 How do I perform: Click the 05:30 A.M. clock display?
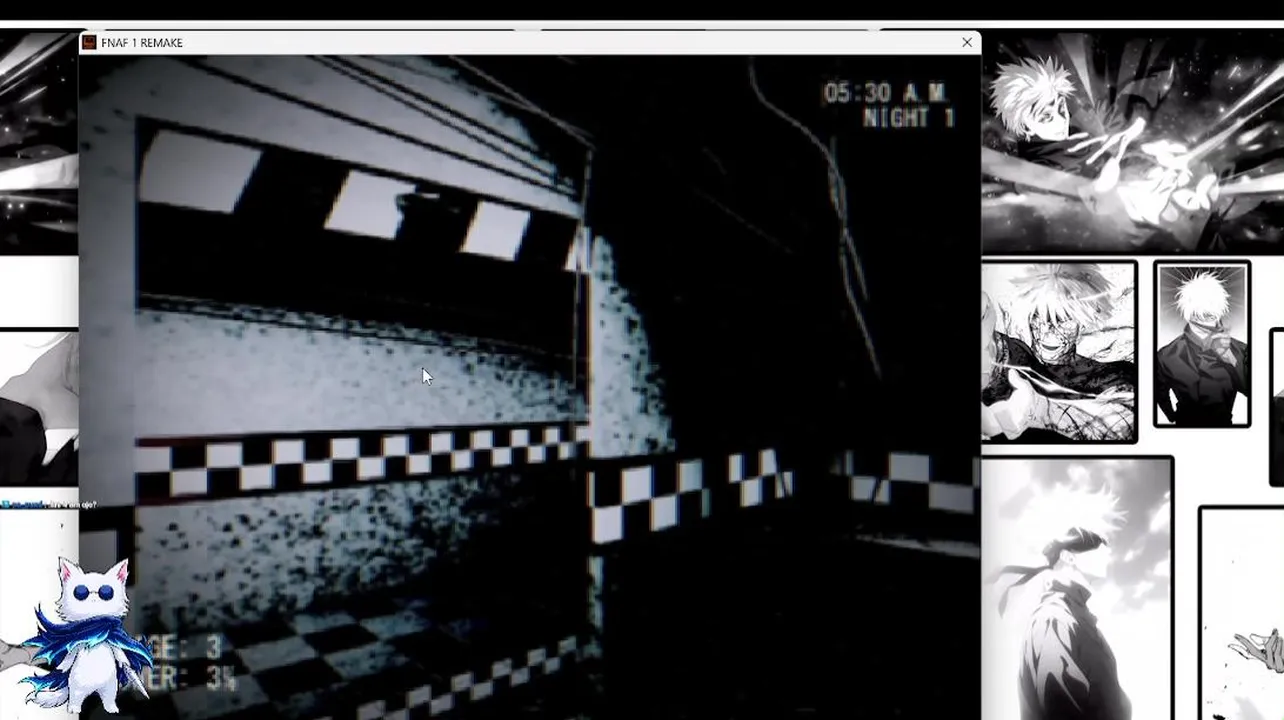(x=884, y=93)
